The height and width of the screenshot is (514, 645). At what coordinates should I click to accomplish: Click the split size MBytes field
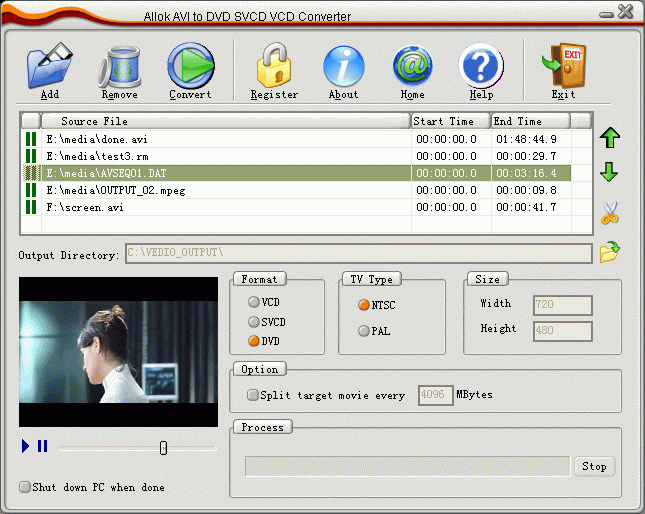coord(436,395)
